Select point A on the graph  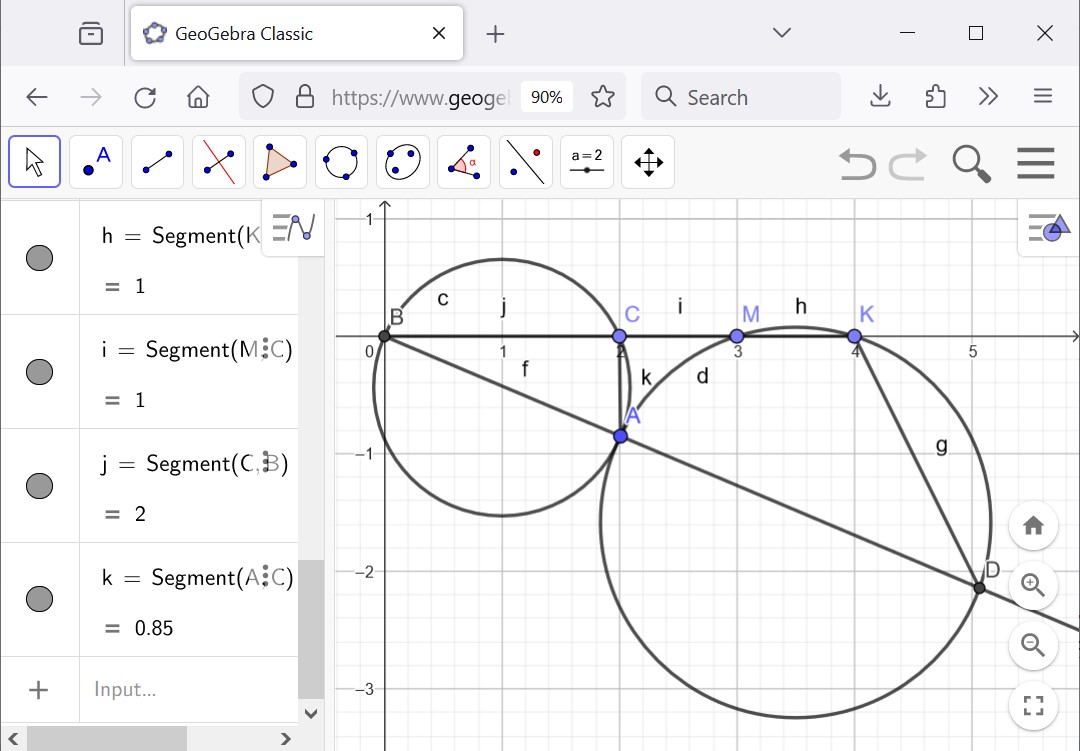pyautogui.click(x=621, y=436)
